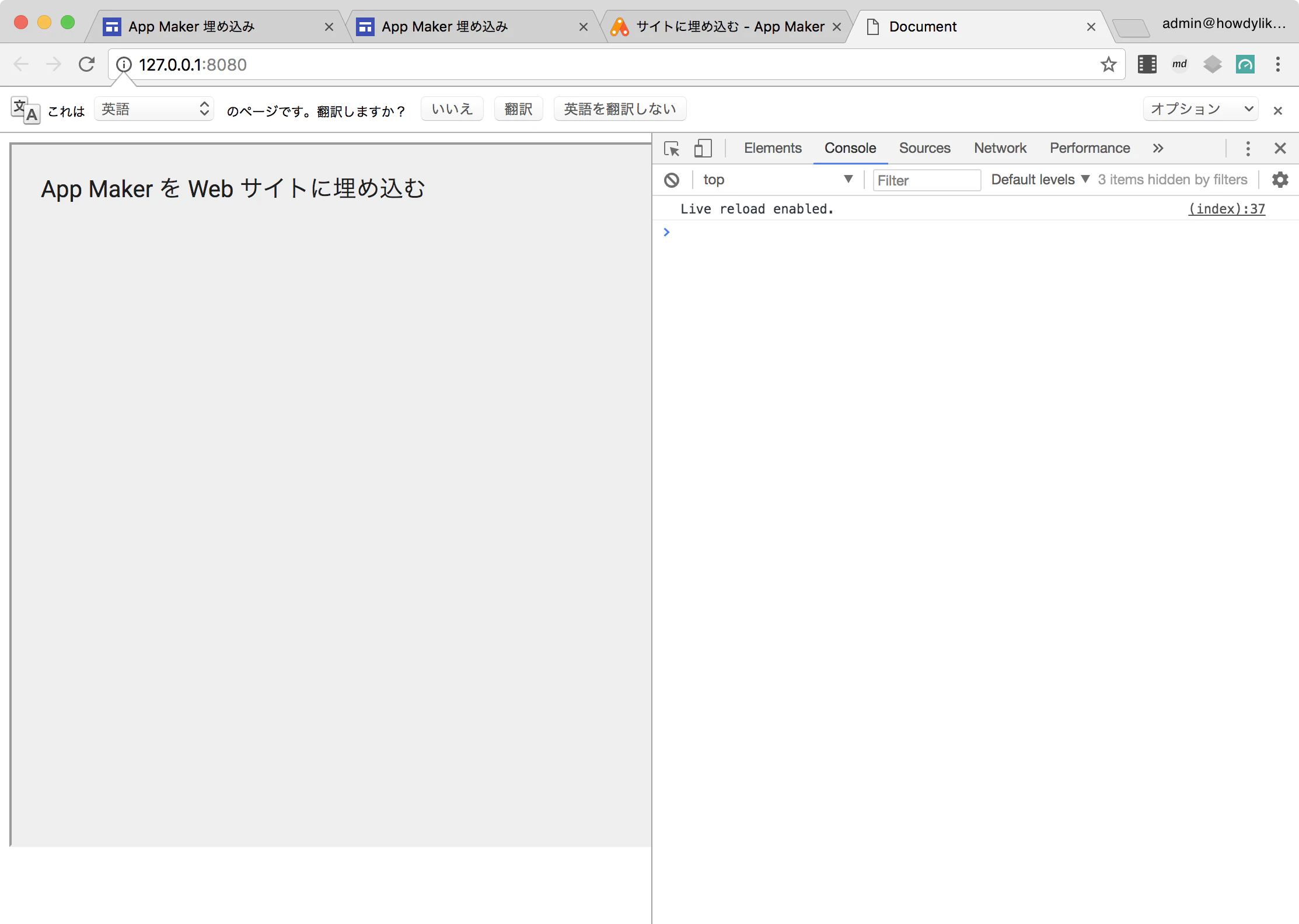Open the (index):37 source link
This screenshot has width=1299, height=924.
pyautogui.click(x=1227, y=209)
